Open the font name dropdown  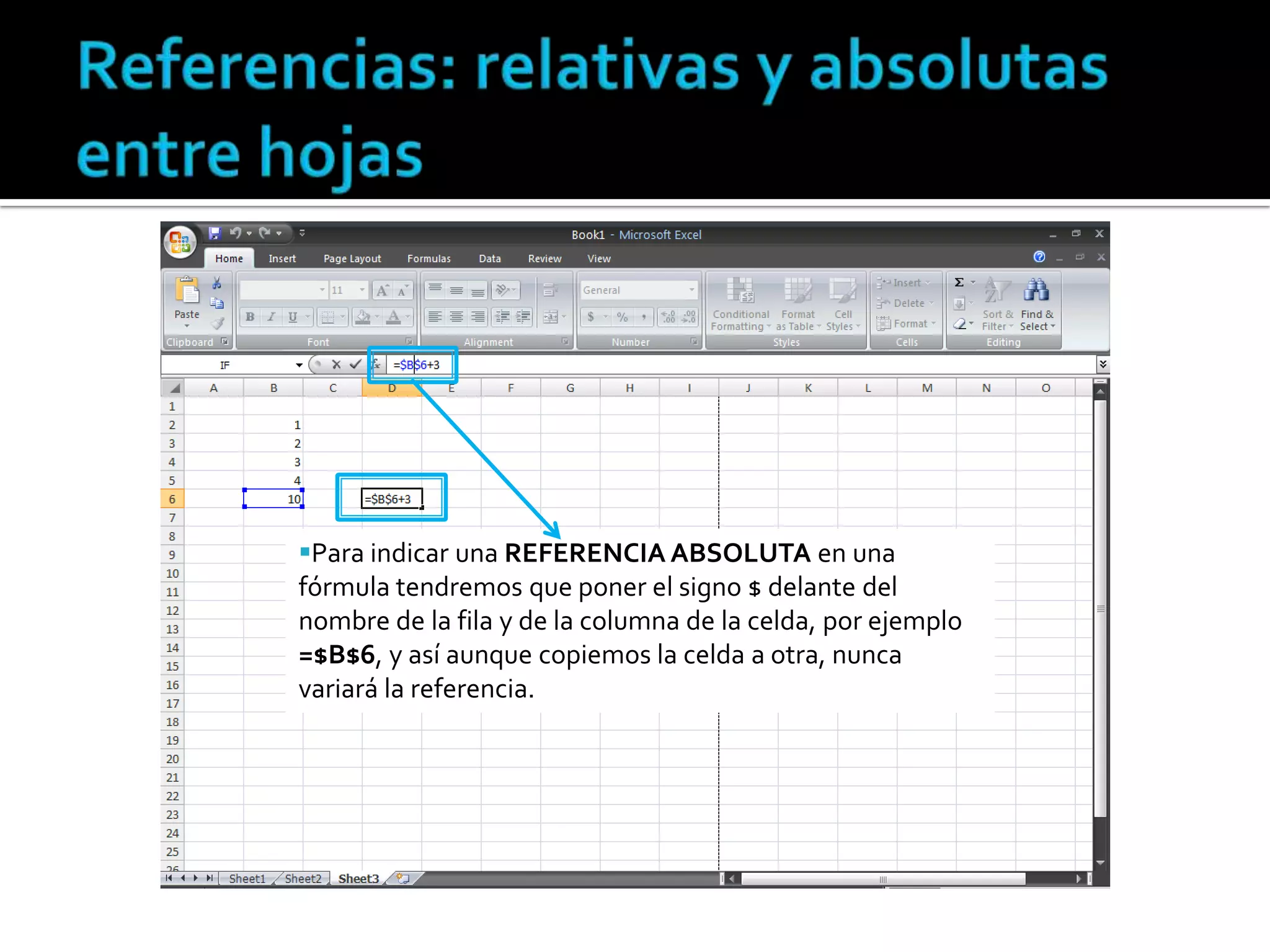(x=322, y=290)
